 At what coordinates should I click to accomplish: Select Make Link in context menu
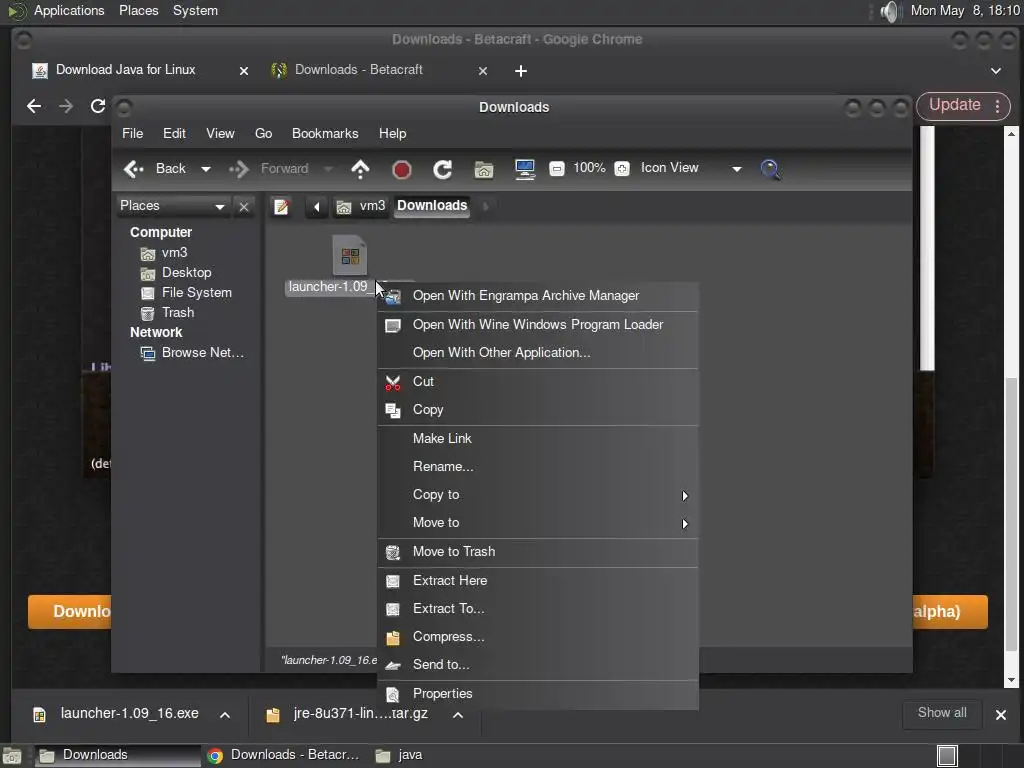(x=538, y=438)
